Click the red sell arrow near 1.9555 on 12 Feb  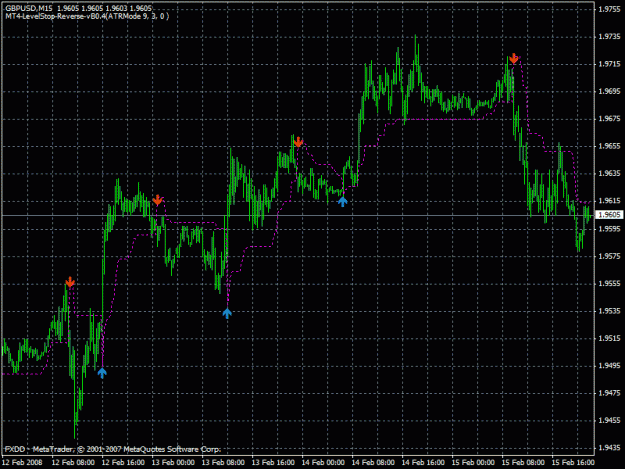pyautogui.click(x=70, y=282)
